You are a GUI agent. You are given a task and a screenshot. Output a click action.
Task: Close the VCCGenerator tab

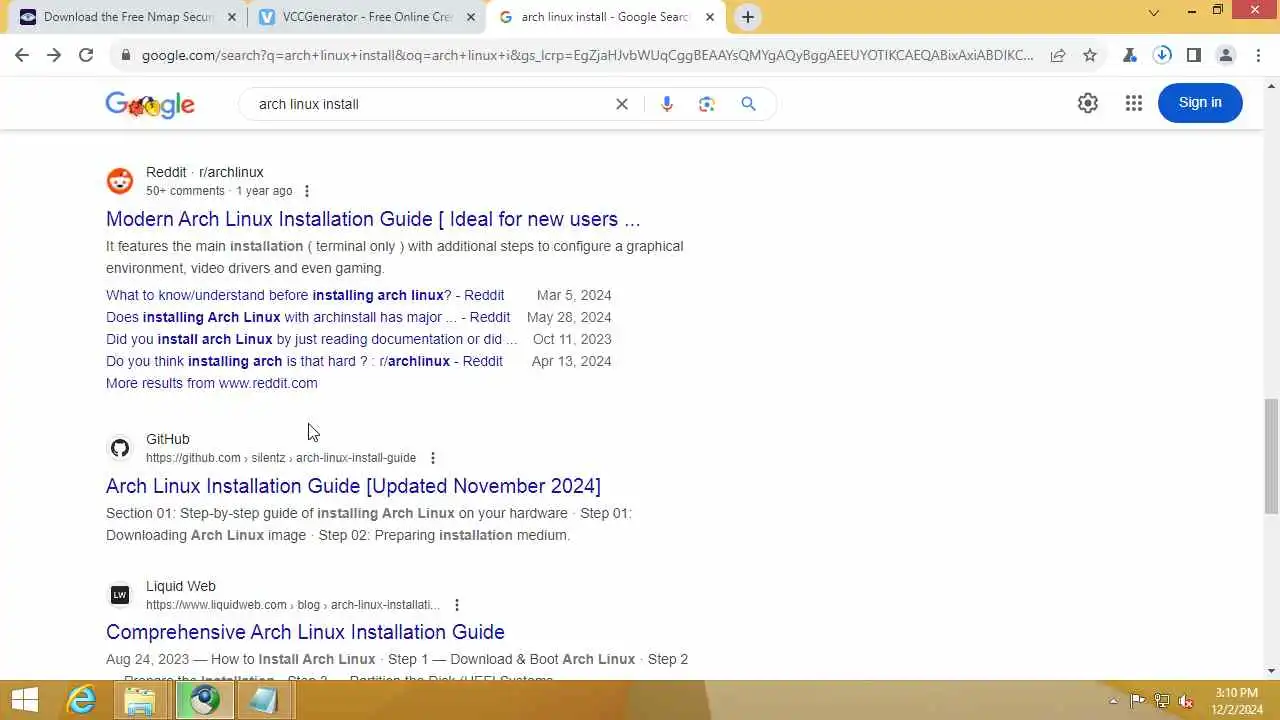471,17
